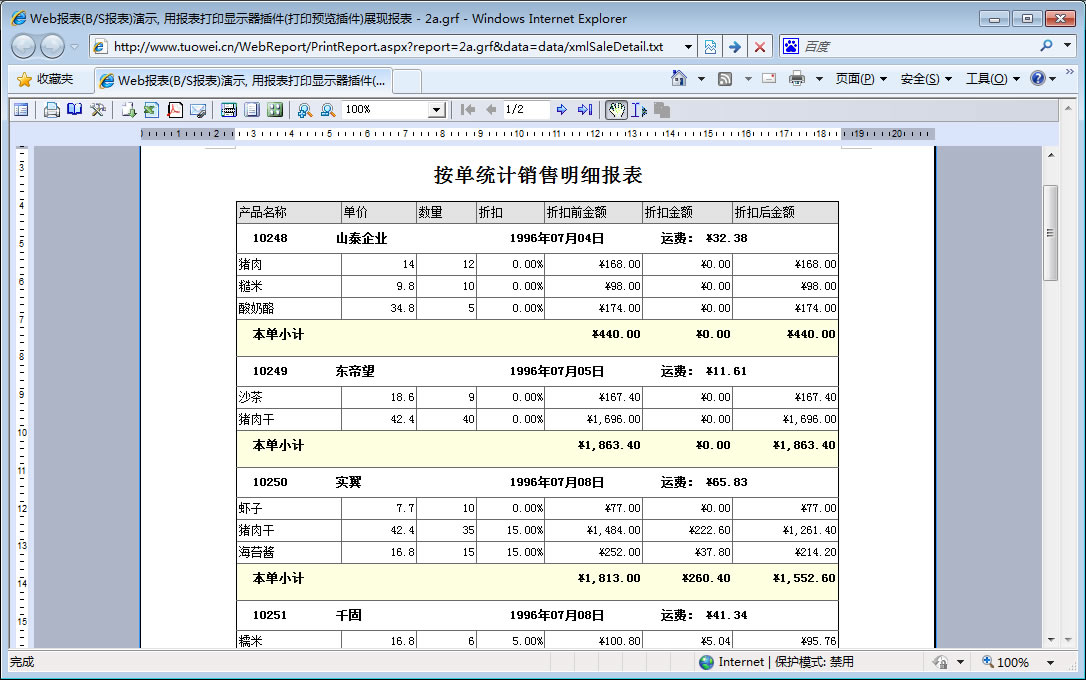
Task: Expand the 100% zoom combo box
Action: (436, 110)
